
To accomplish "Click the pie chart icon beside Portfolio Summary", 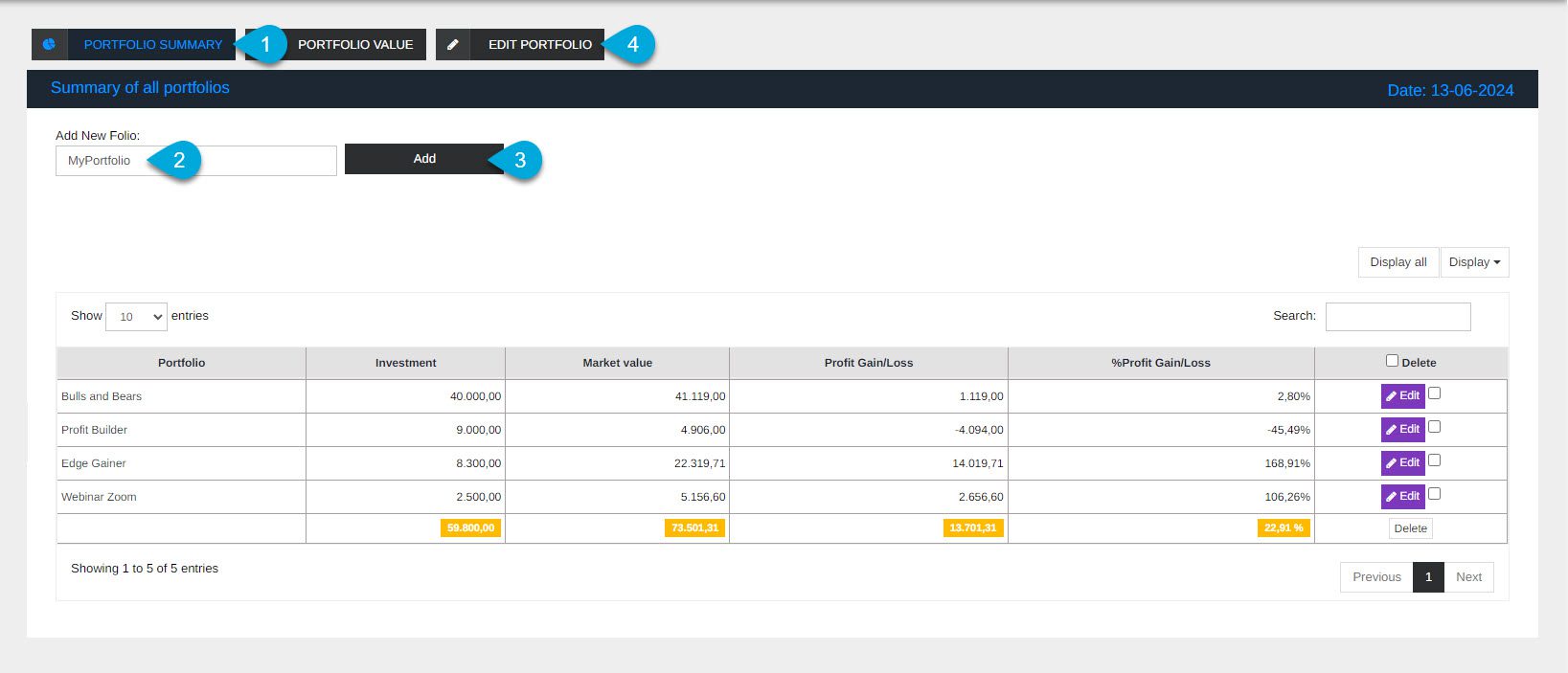I will 49,45.
